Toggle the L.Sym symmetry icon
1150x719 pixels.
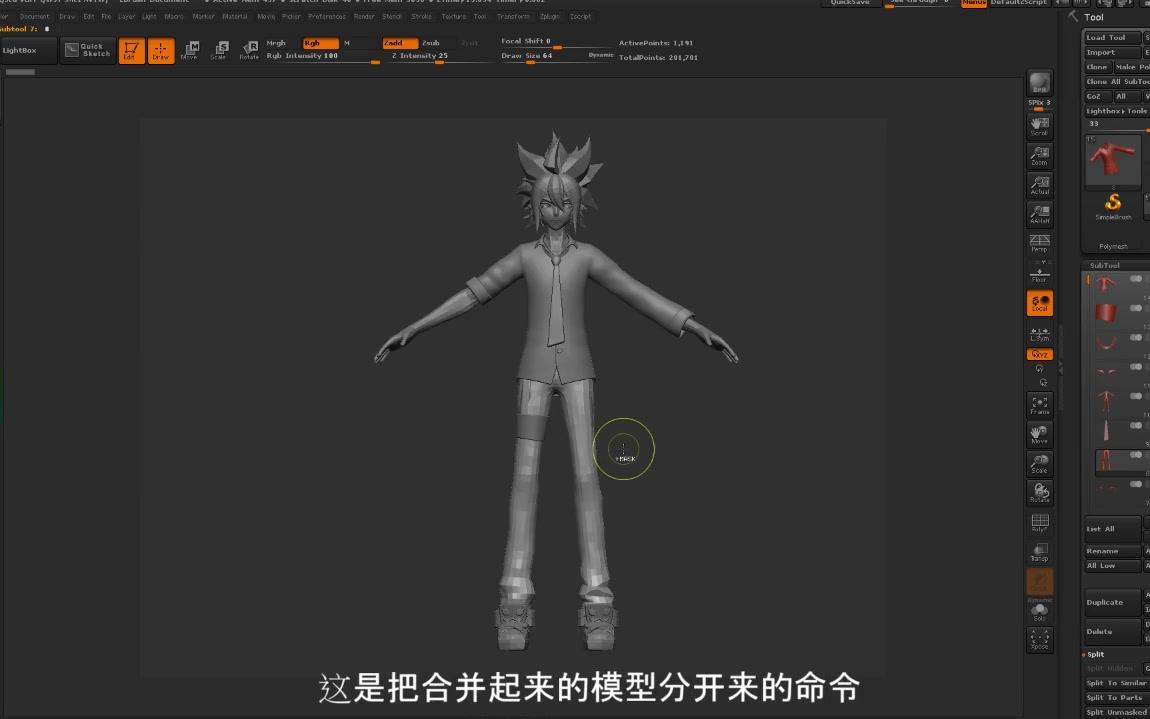pos(1039,334)
